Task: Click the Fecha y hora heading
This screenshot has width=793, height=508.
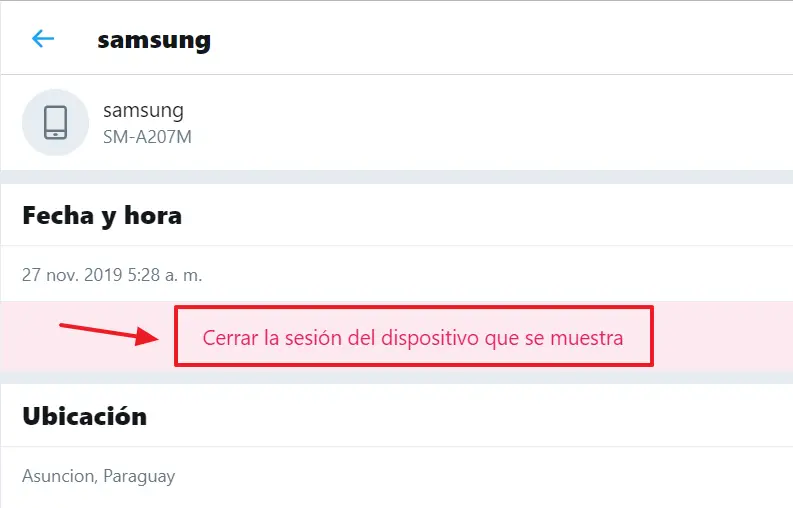Action: coord(102,215)
